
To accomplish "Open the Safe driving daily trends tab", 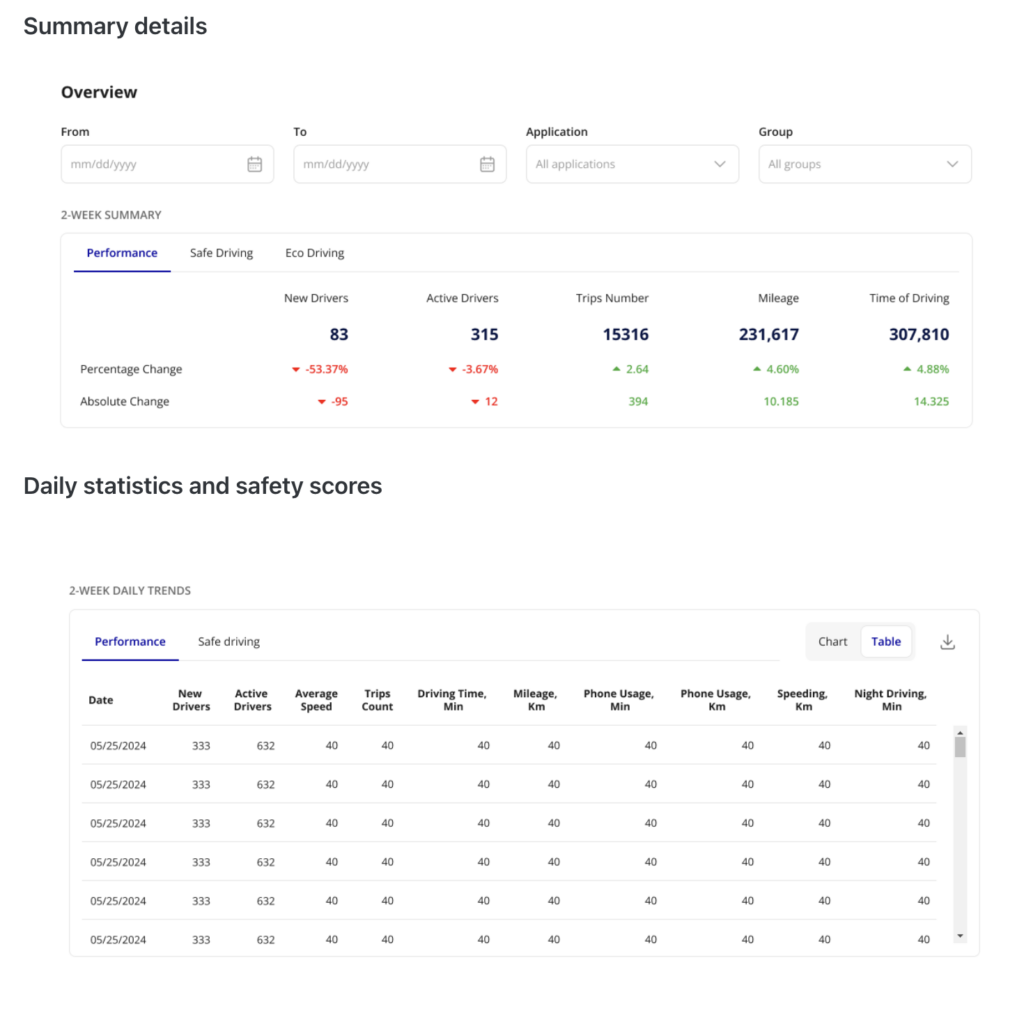I will [x=229, y=641].
